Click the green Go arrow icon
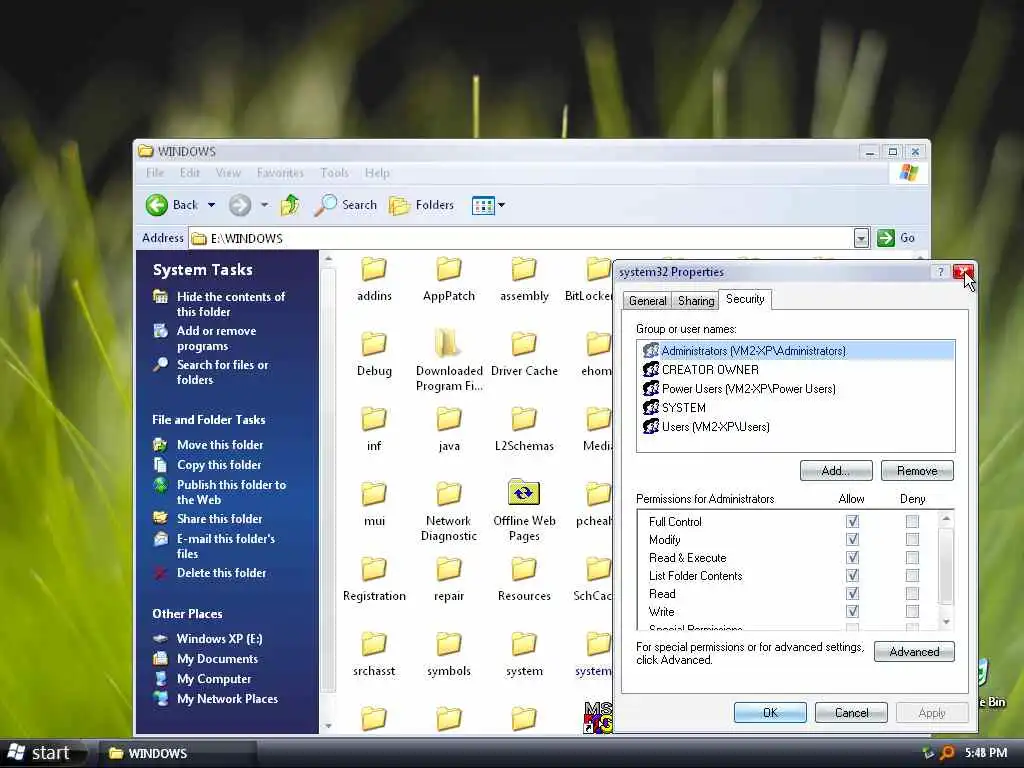The image size is (1024, 768). tap(886, 238)
